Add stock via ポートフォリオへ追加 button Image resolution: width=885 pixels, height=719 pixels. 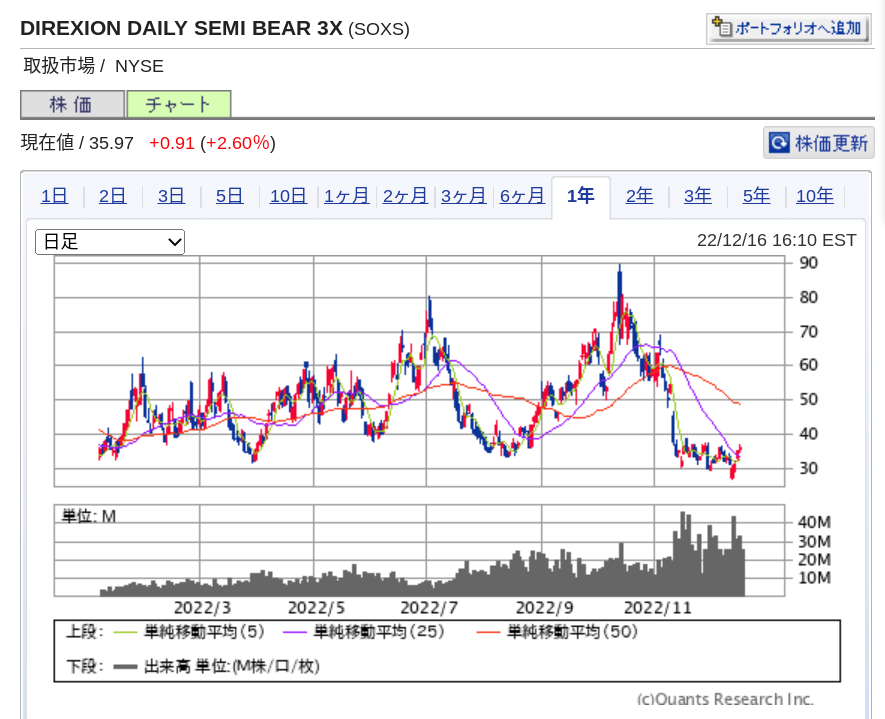788,28
